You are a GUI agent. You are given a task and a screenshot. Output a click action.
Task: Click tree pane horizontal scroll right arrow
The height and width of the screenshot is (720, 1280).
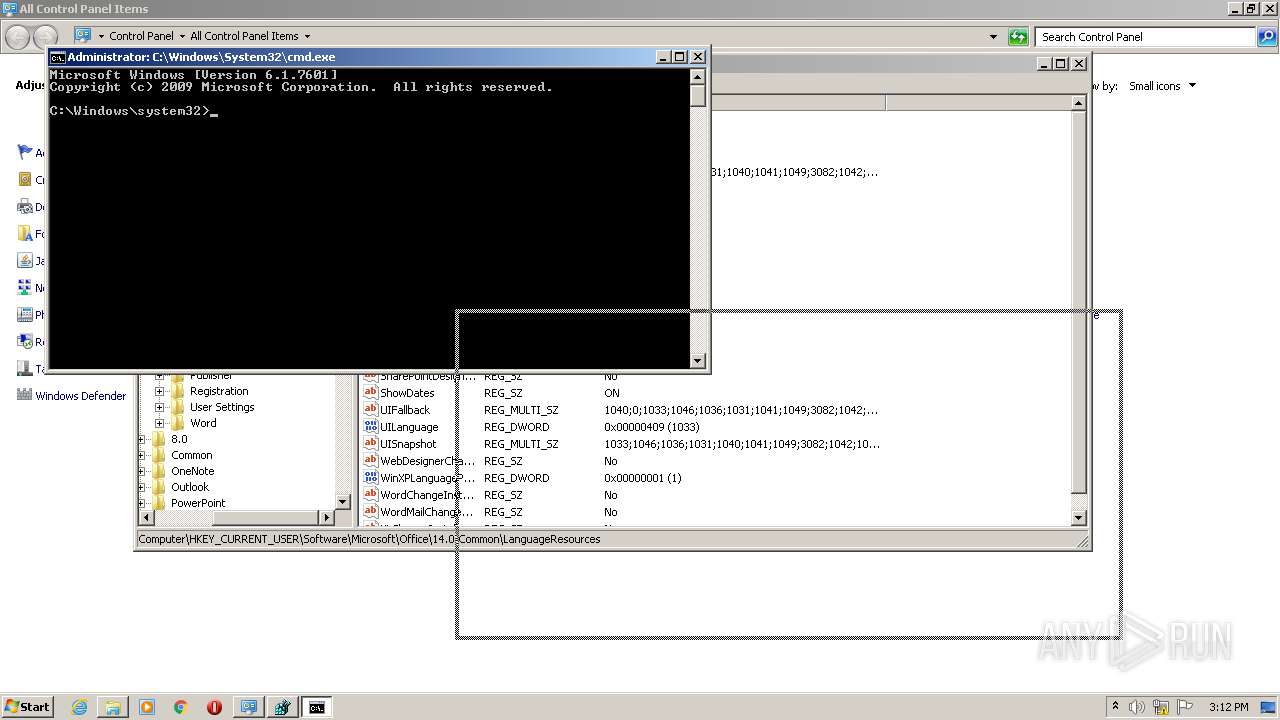tap(326, 517)
